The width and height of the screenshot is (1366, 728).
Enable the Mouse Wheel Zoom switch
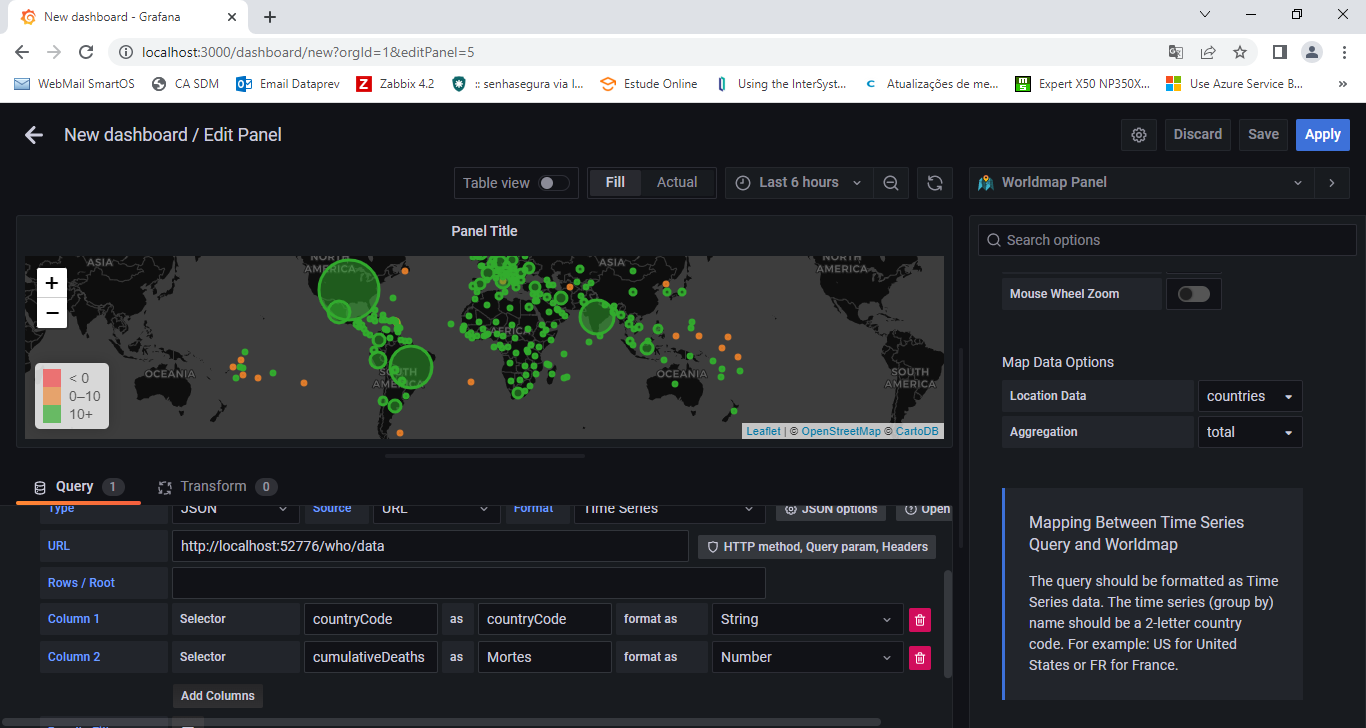coord(1193,294)
